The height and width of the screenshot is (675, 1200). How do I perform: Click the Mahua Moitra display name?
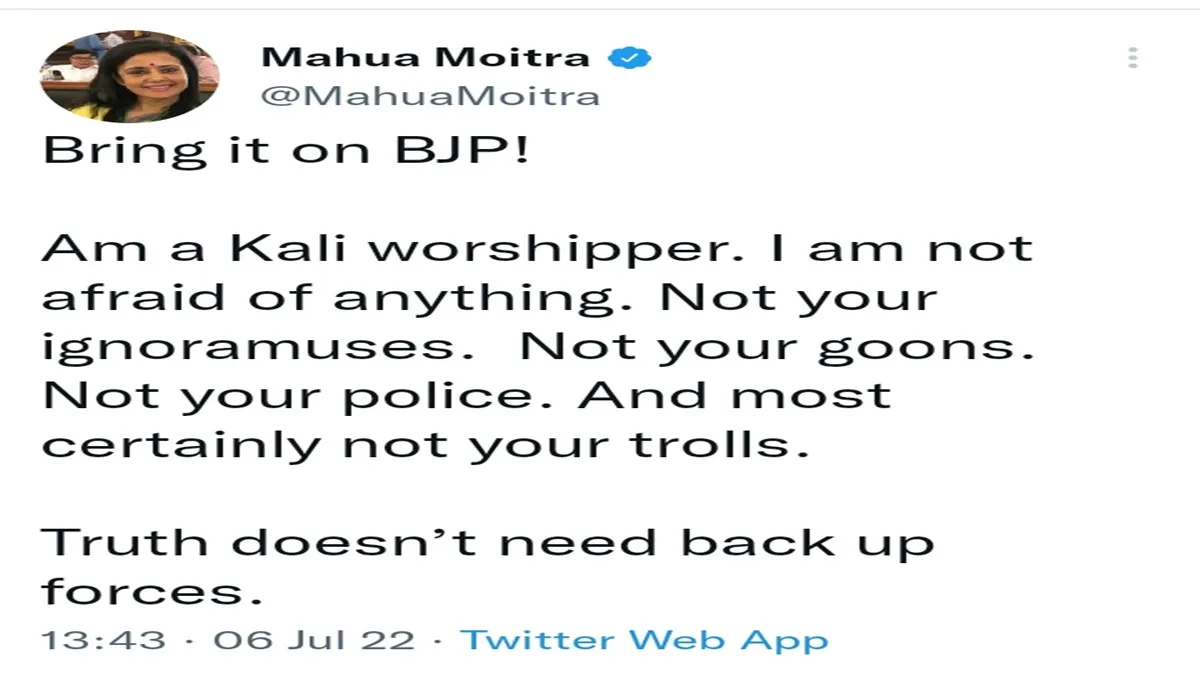coord(425,57)
